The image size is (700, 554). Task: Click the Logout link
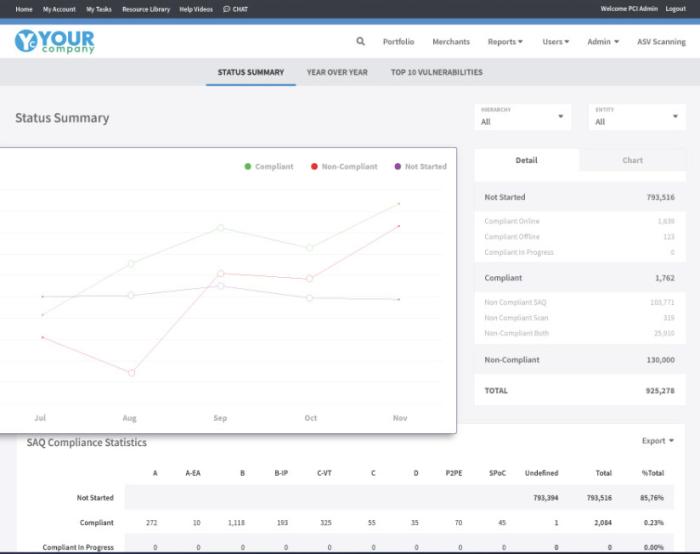tap(675, 9)
